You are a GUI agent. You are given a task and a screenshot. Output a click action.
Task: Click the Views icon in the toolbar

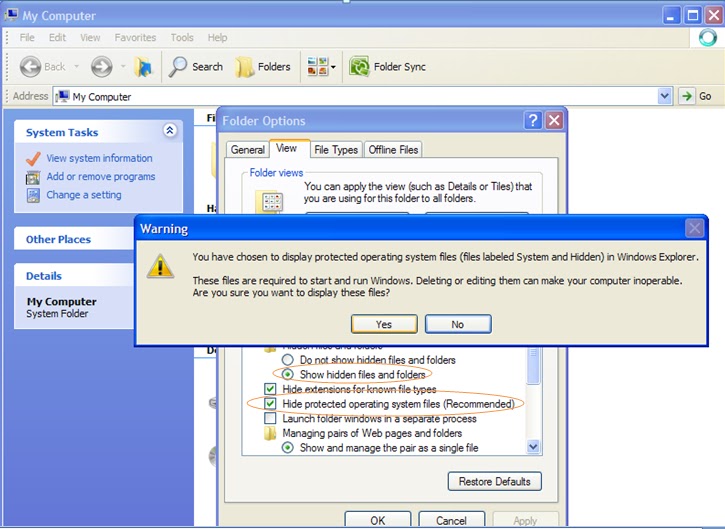(317, 67)
